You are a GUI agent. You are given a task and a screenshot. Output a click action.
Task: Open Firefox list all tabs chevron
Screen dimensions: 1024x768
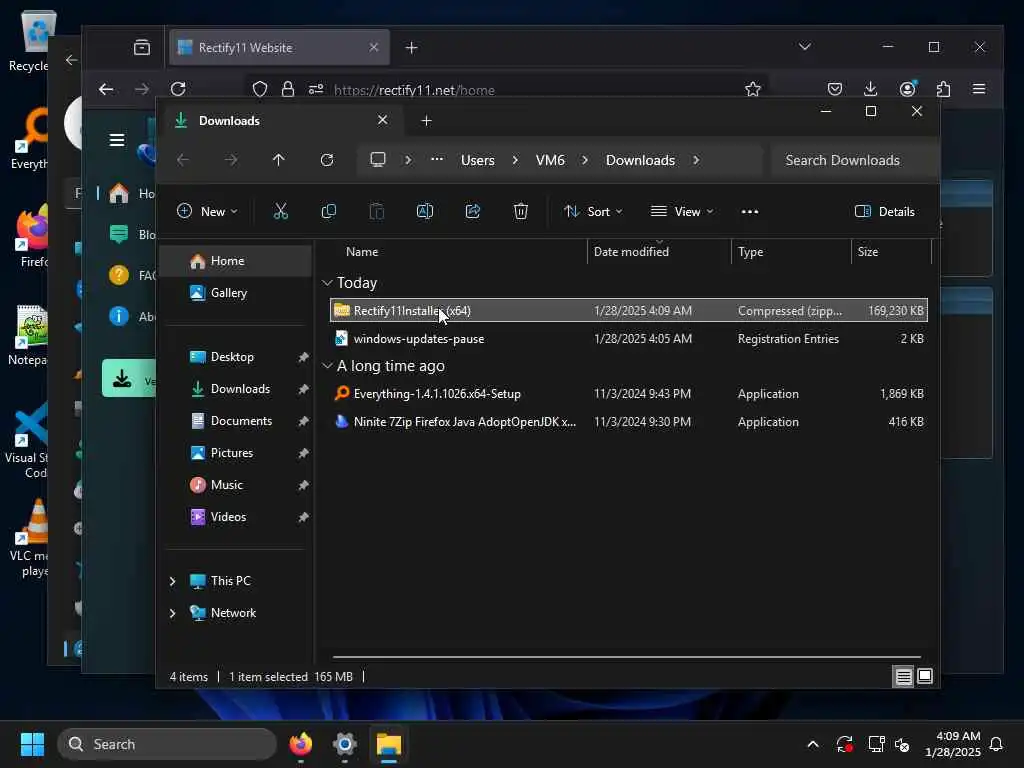(x=805, y=47)
